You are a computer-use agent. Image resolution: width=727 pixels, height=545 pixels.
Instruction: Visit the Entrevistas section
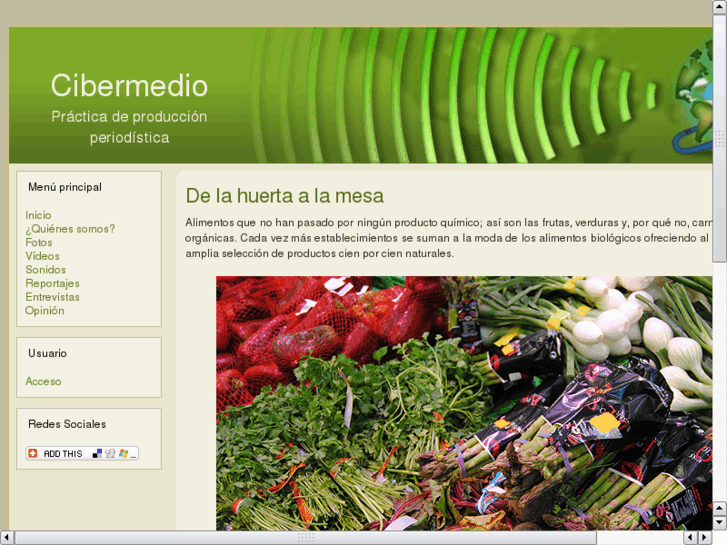point(52,297)
